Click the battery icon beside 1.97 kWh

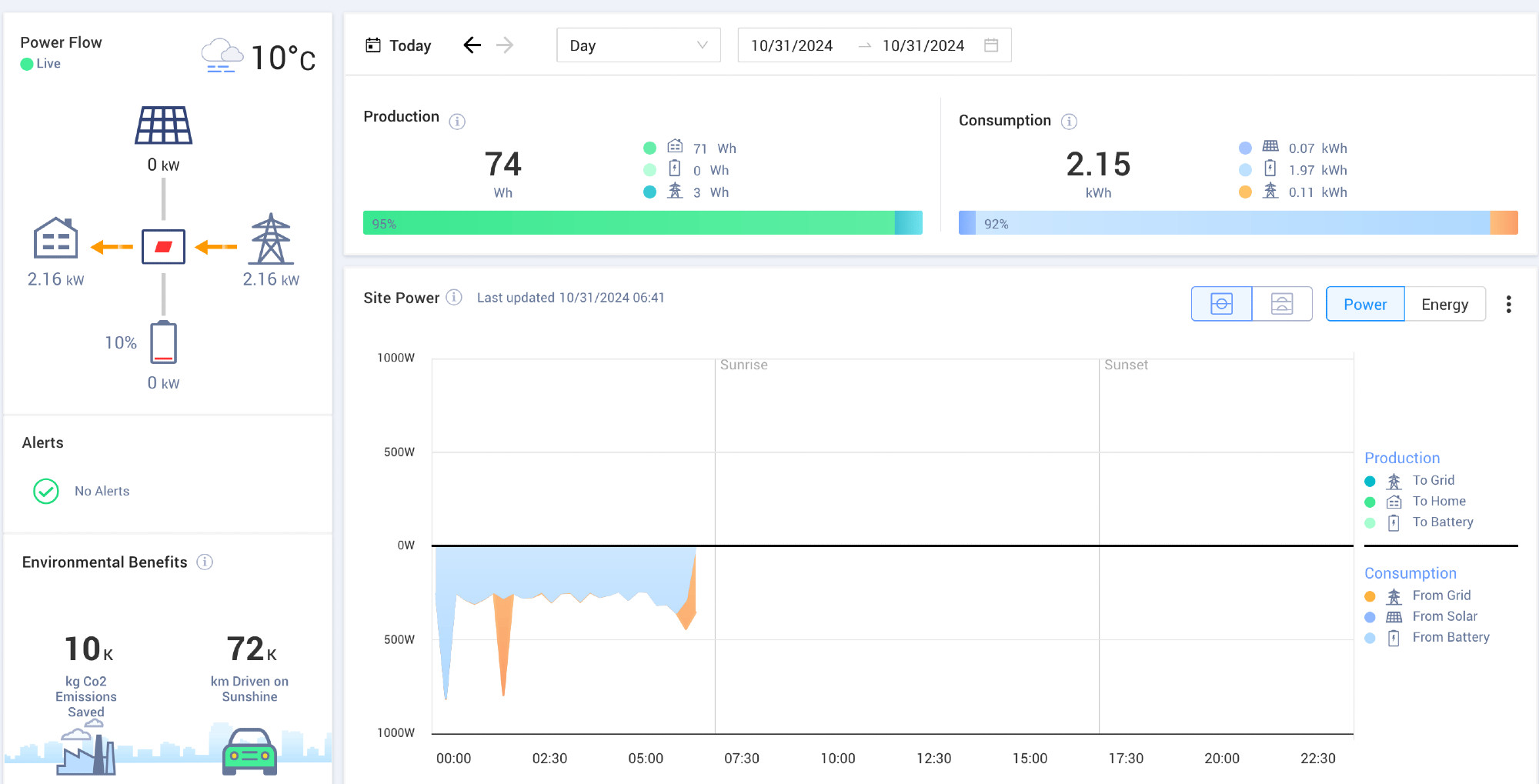point(1270,168)
